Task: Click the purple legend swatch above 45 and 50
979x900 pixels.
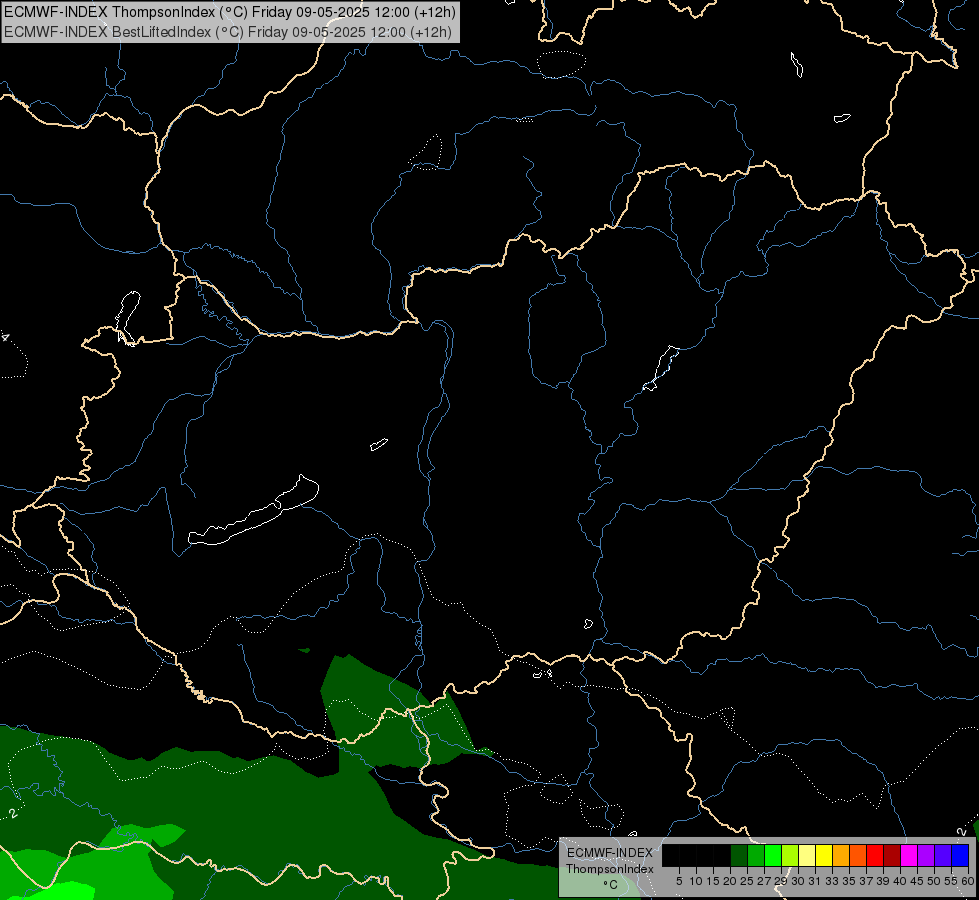Action: pos(926,856)
